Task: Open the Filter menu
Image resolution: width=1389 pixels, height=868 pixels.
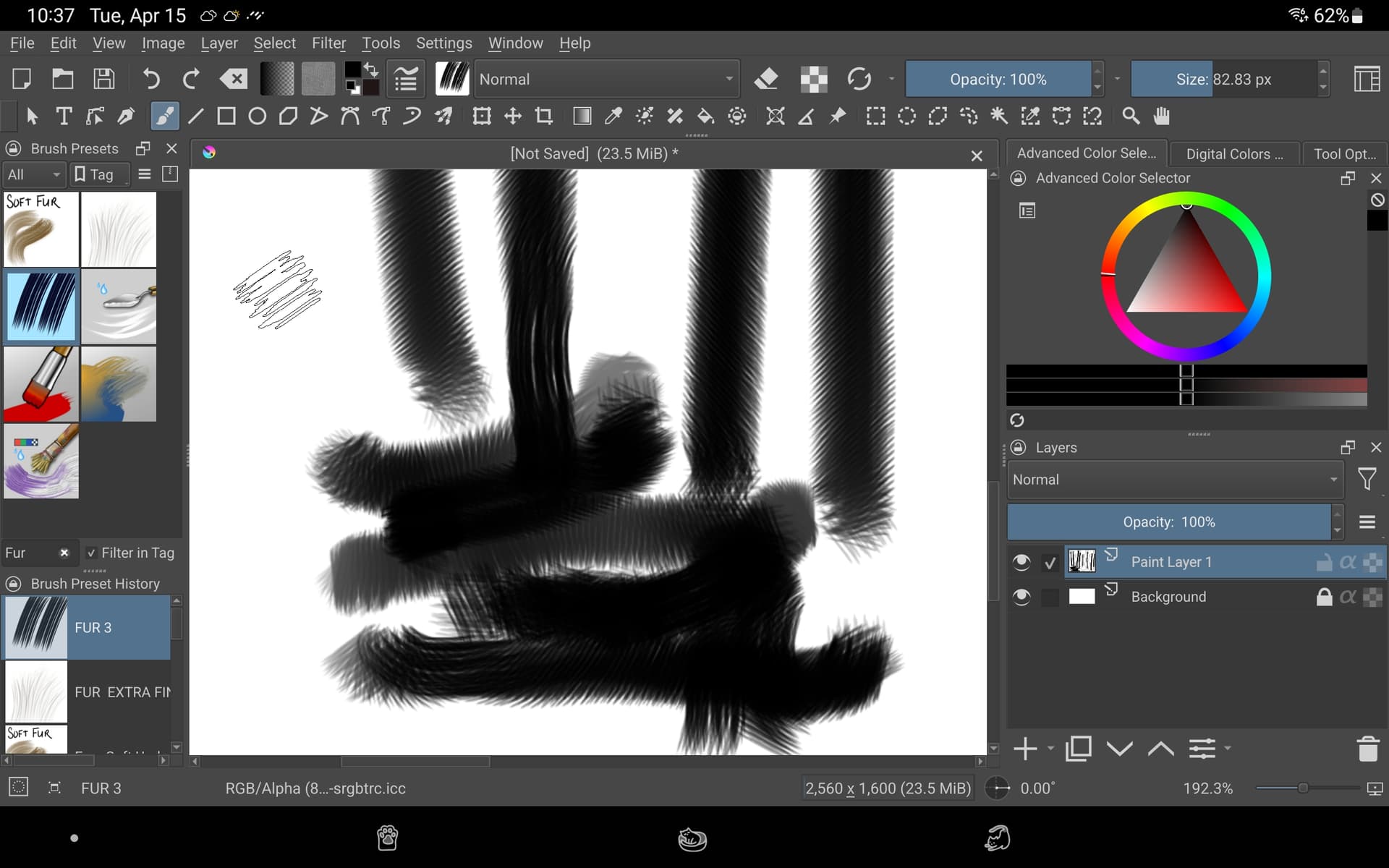Action: pos(328,43)
